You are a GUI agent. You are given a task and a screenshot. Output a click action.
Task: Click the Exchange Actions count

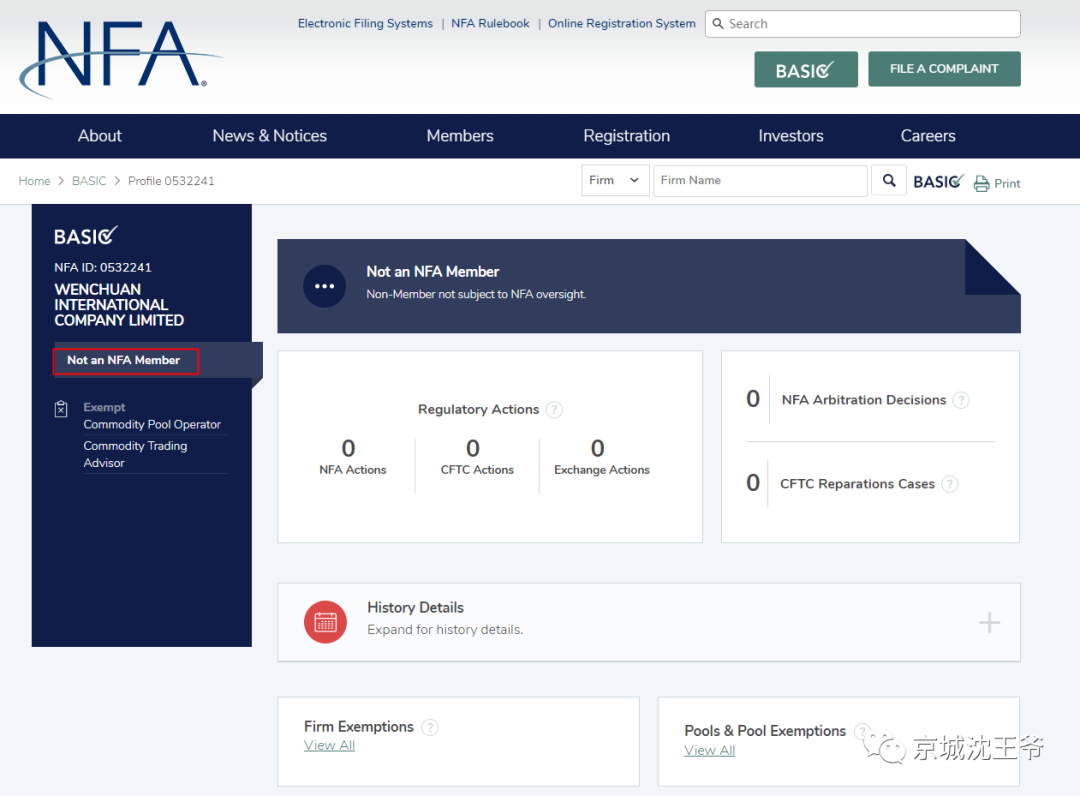(598, 448)
